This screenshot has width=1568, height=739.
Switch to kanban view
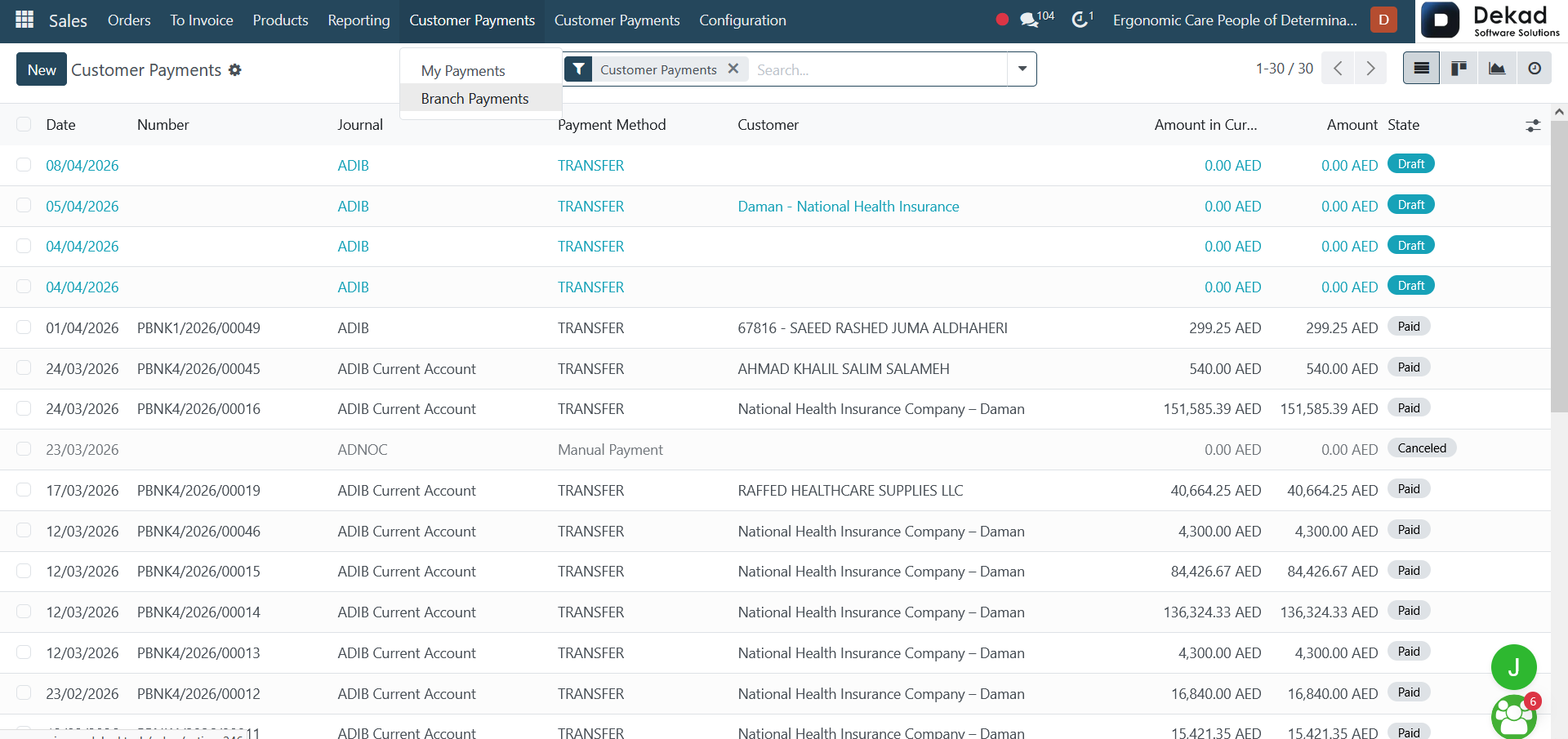pos(1459,69)
